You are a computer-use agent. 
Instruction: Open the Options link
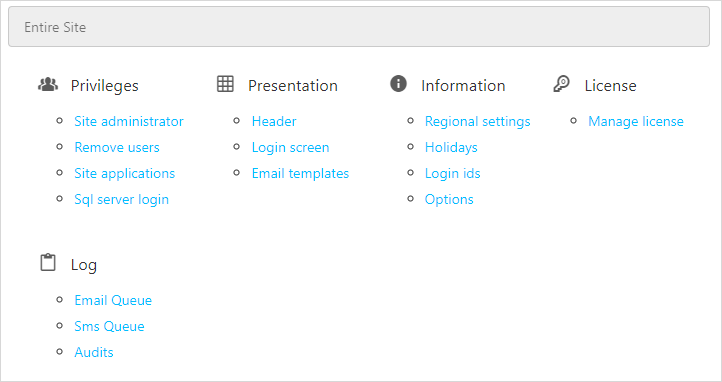point(449,200)
